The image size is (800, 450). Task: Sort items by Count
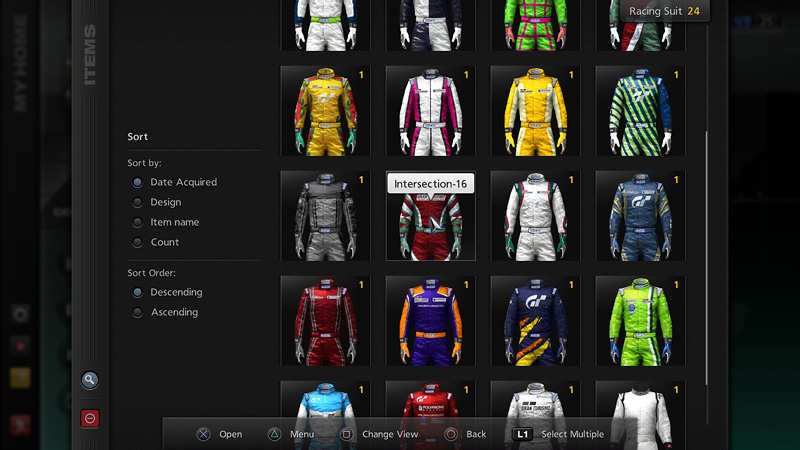point(138,242)
